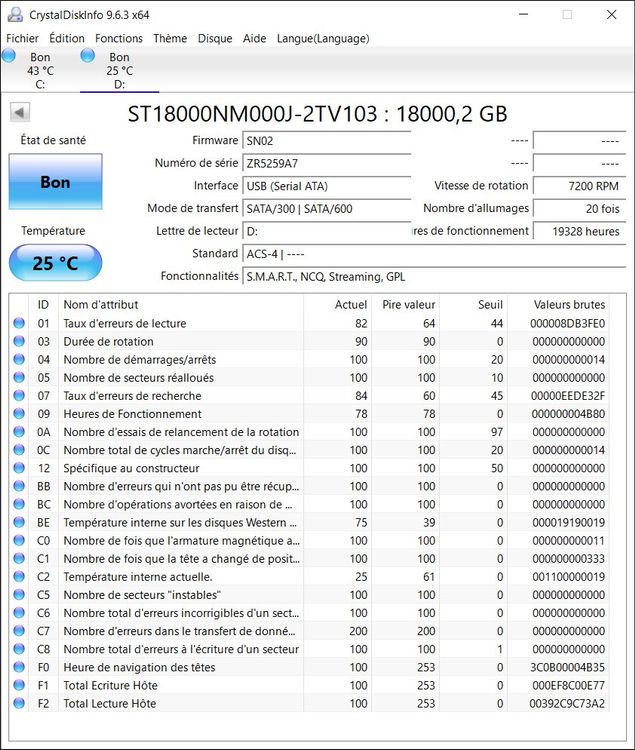Image resolution: width=635 pixels, height=750 pixels.
Task: Click the Fonctionnalités field with S.M.A.R.T.
Action: 434,276
